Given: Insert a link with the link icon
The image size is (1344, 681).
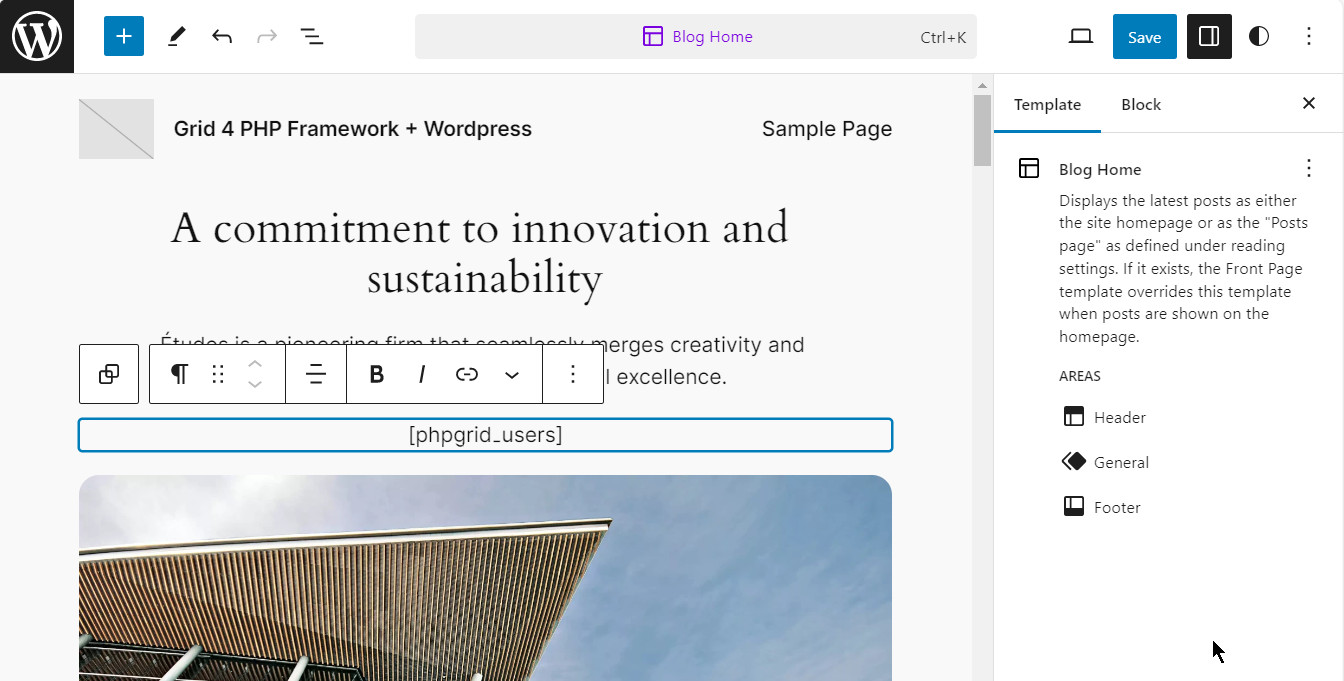Looking at the screenshot, I should (467, 374).
